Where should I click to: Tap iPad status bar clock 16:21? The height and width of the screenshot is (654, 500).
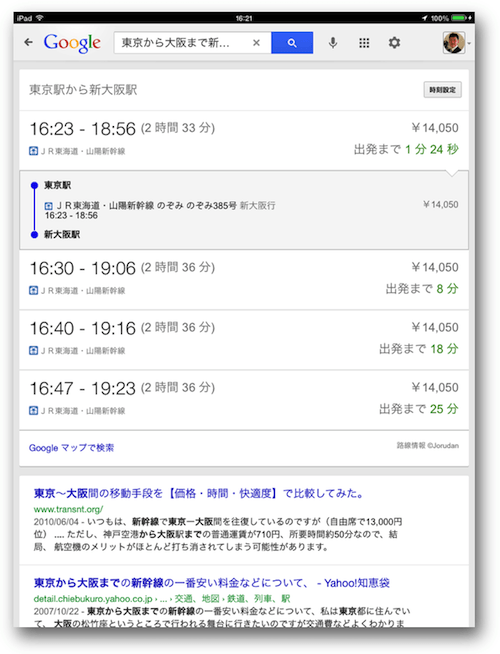(x=244, y=18)
